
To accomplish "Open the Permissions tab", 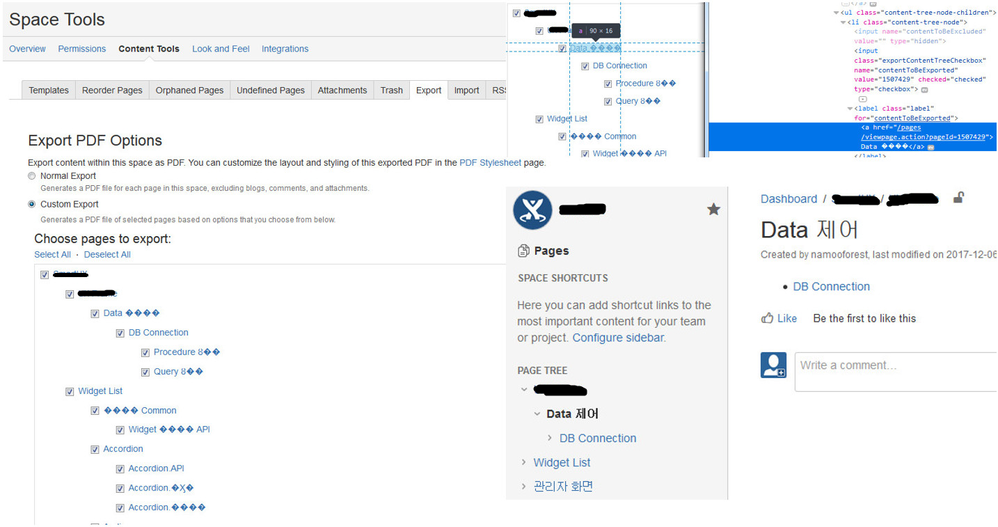I will point(82,49).
